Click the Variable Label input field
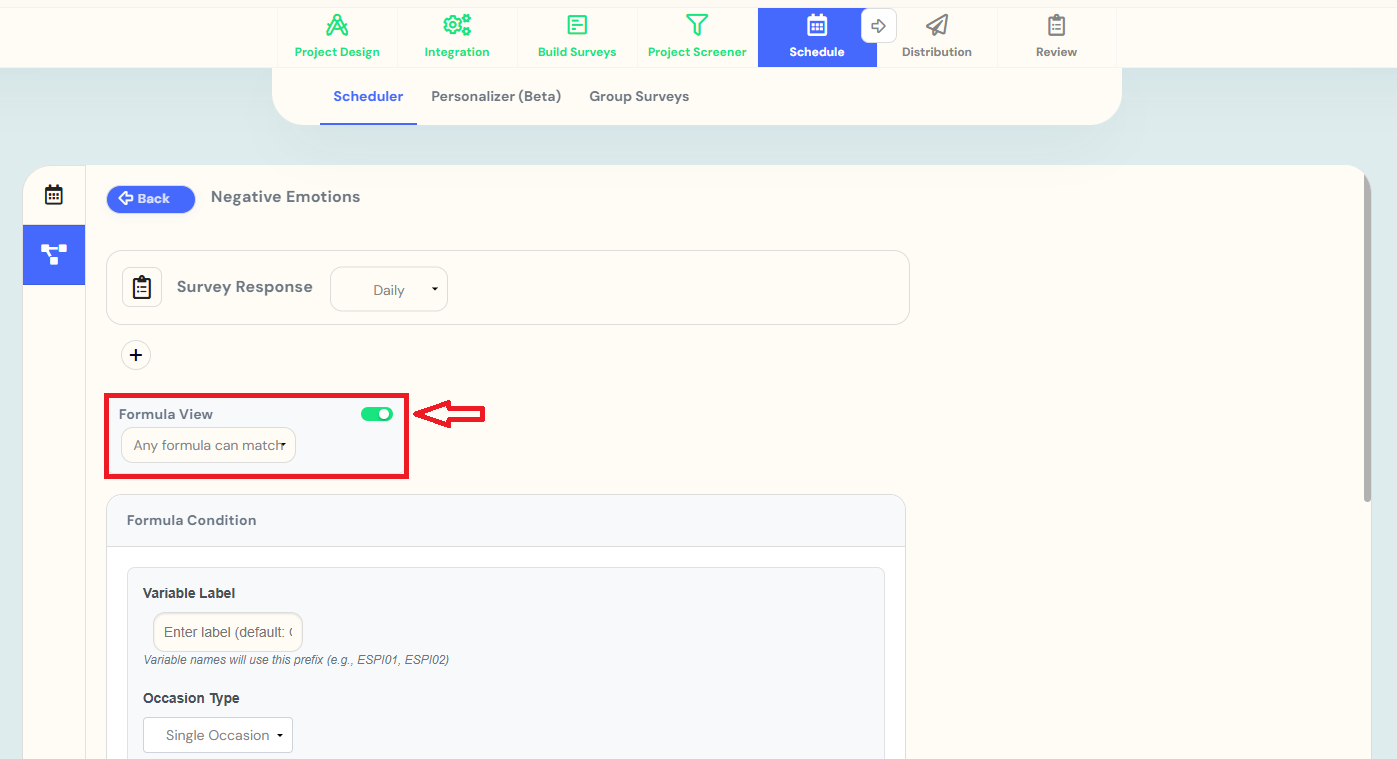Screen dimensions: 1397x759 228,632
